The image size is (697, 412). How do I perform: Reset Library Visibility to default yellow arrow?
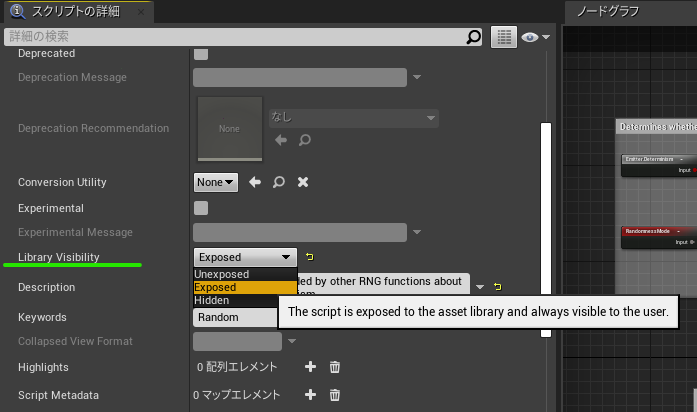[x=310, y=257]
